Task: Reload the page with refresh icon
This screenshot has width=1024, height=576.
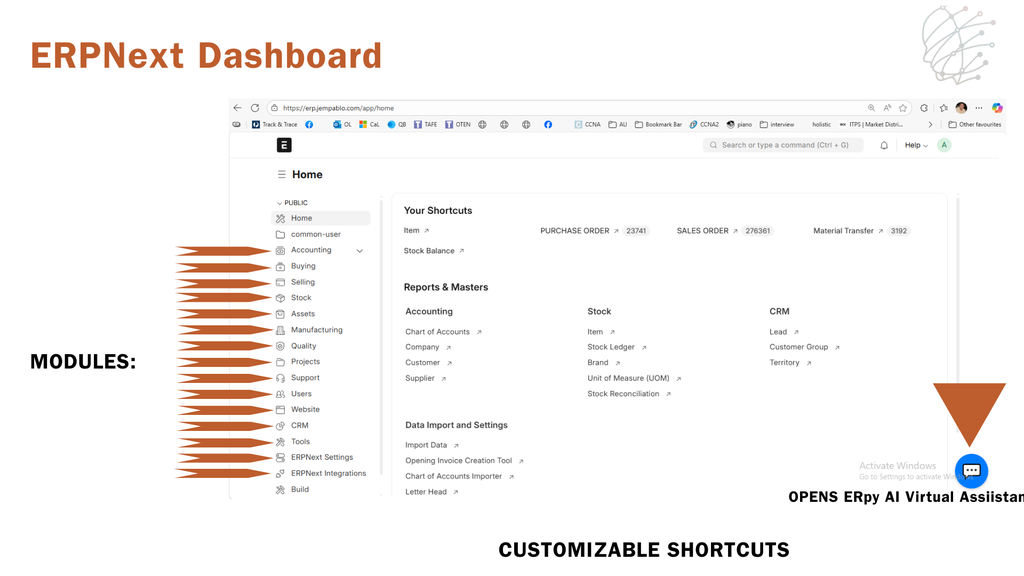Action: 255,108
